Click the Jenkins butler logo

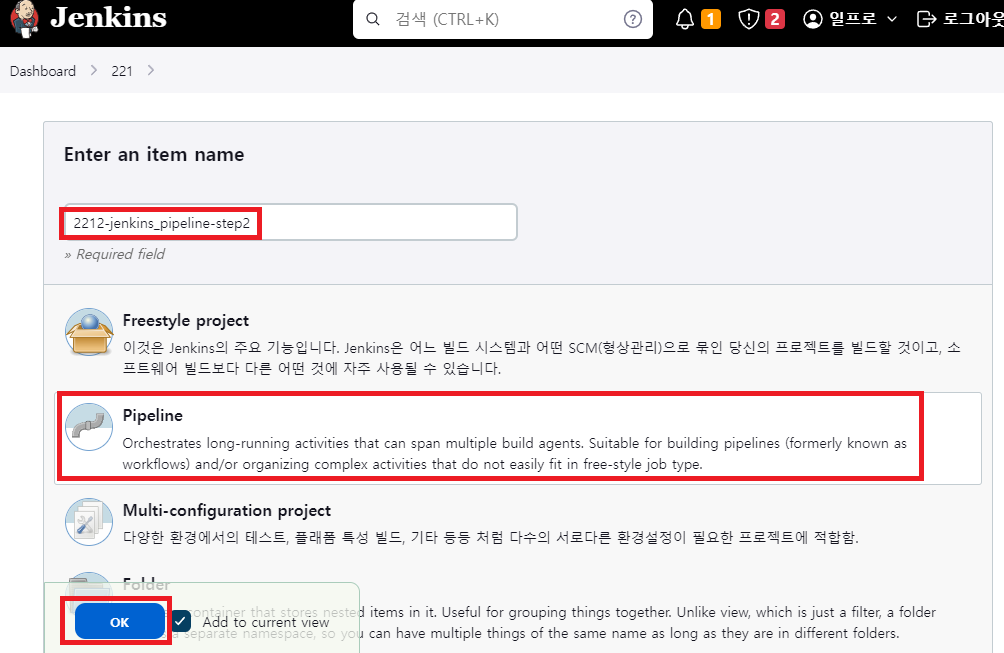coord(24,19)
